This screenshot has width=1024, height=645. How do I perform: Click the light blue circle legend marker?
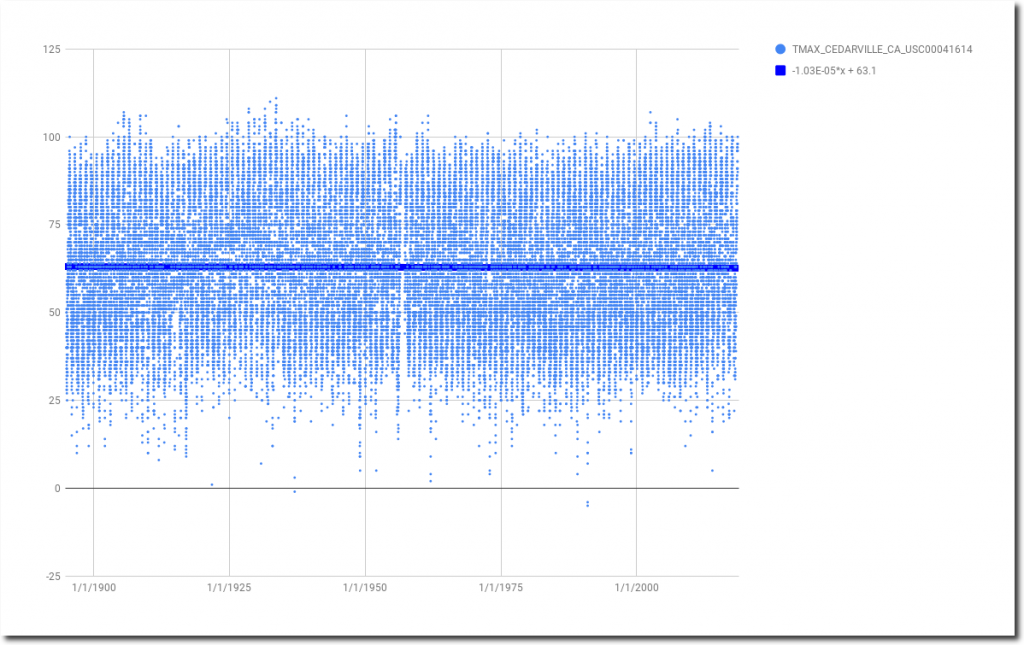click(780, 49)
